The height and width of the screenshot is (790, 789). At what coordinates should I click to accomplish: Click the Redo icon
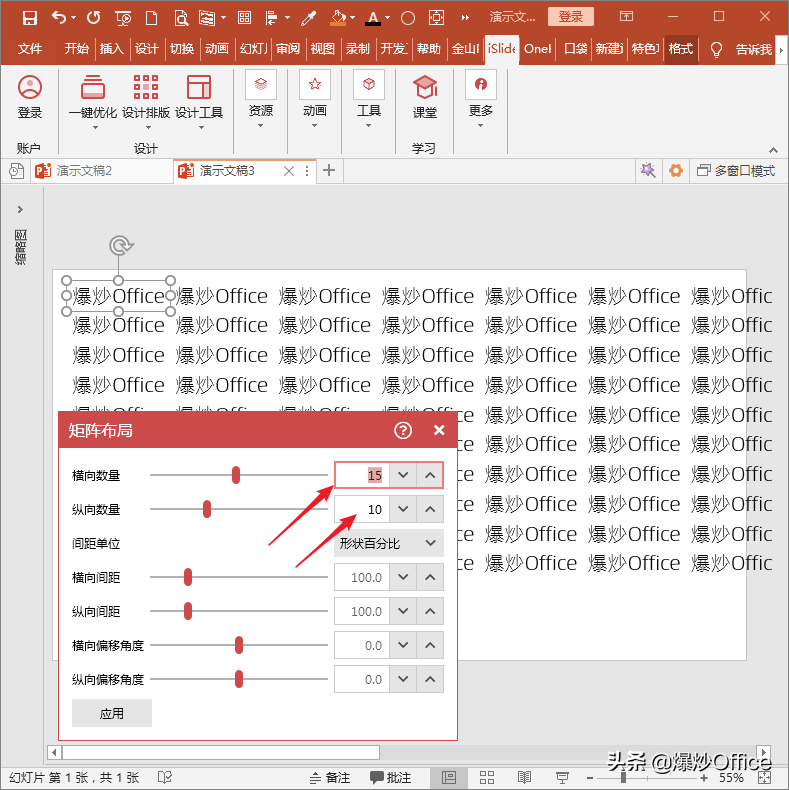pyautogui.click(x=93, y=18)
